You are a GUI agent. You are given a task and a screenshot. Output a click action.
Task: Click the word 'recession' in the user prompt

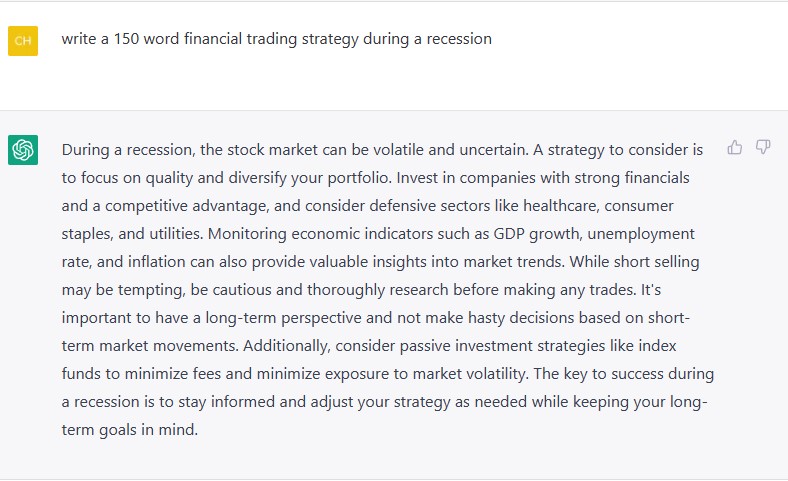459,39
